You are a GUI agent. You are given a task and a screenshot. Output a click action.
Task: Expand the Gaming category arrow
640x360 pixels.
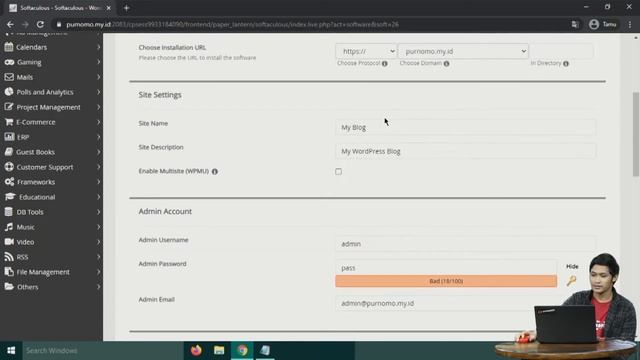[98, 62]
